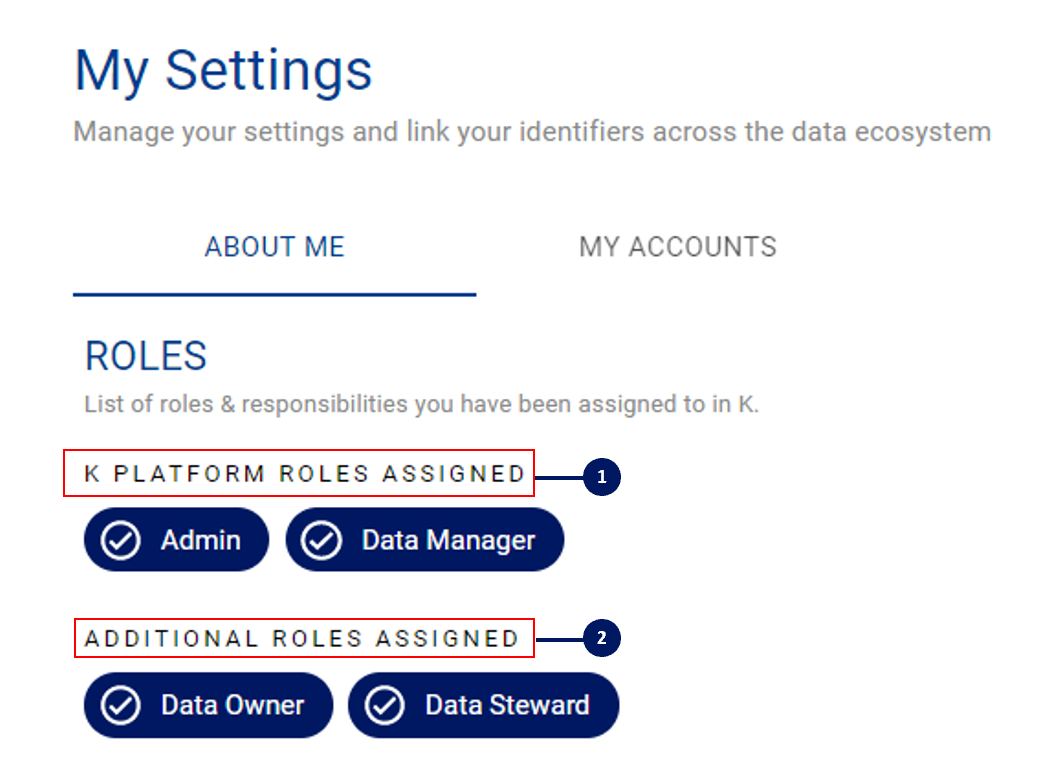Viewport: 1059px width, 784px height.
Task: Click the blue underline below ABOUT ME
Action: (x=275, y=294)
